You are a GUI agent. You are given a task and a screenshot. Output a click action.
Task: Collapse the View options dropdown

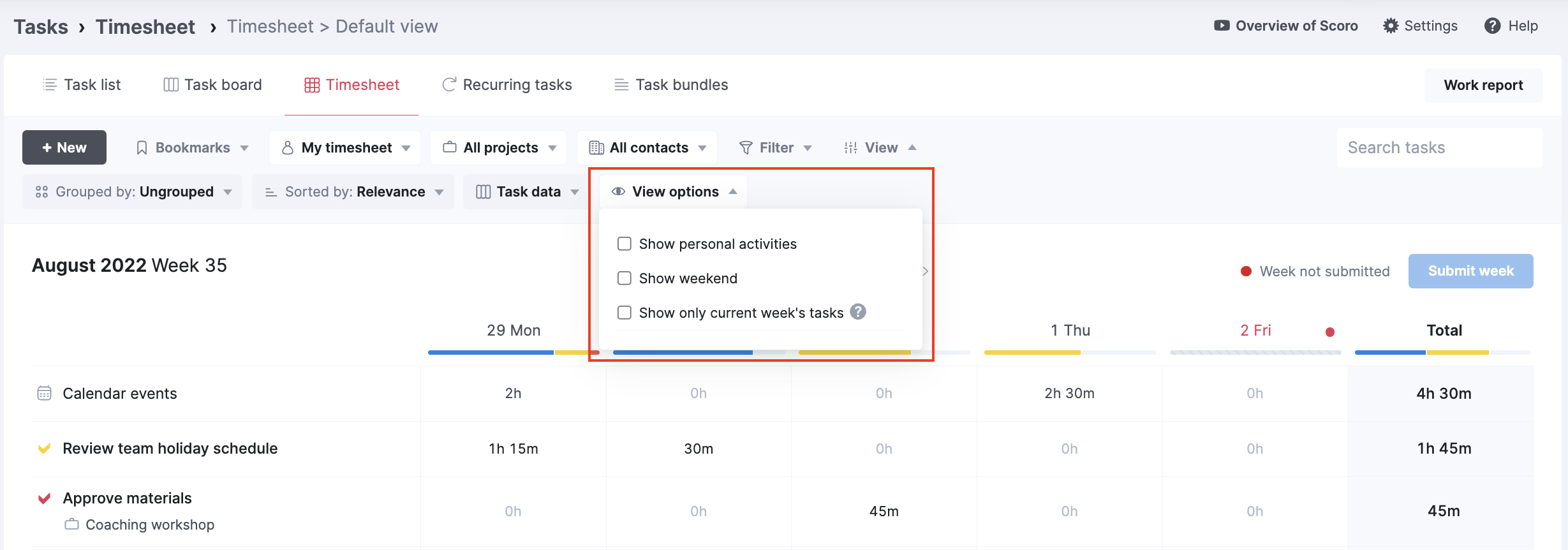pos(674,191)
